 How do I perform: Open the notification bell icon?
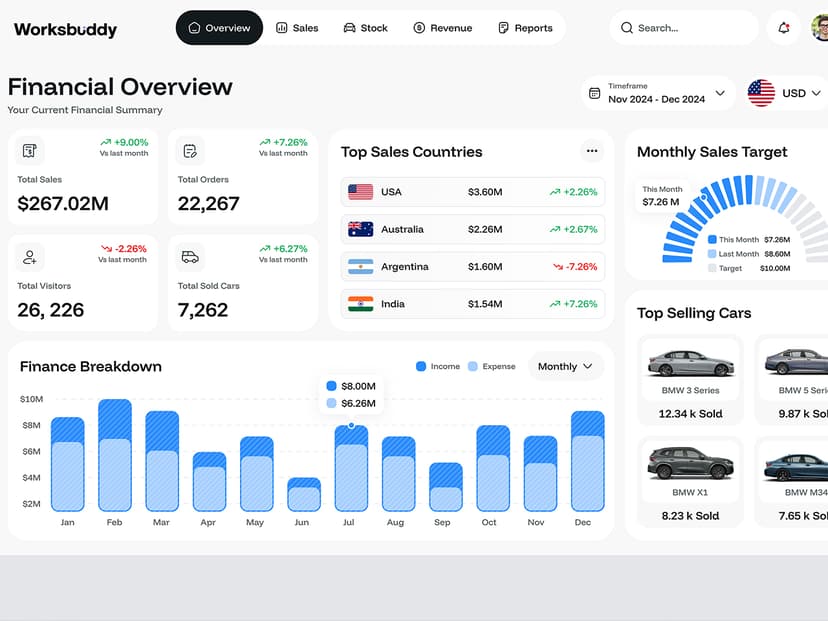(784, 28)
